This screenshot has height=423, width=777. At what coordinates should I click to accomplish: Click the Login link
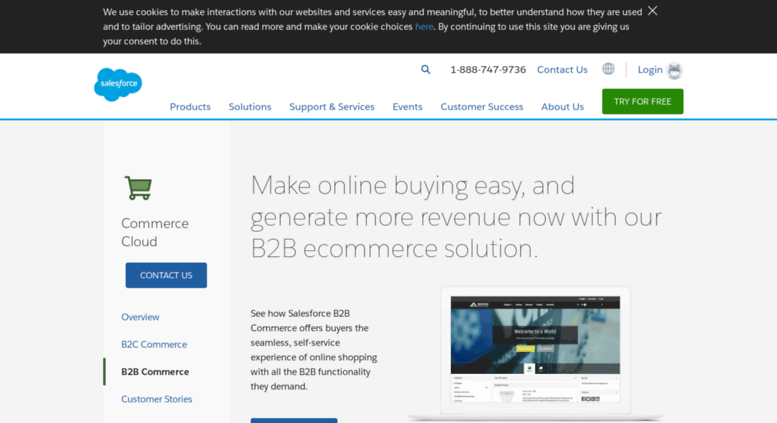[650, 70]
